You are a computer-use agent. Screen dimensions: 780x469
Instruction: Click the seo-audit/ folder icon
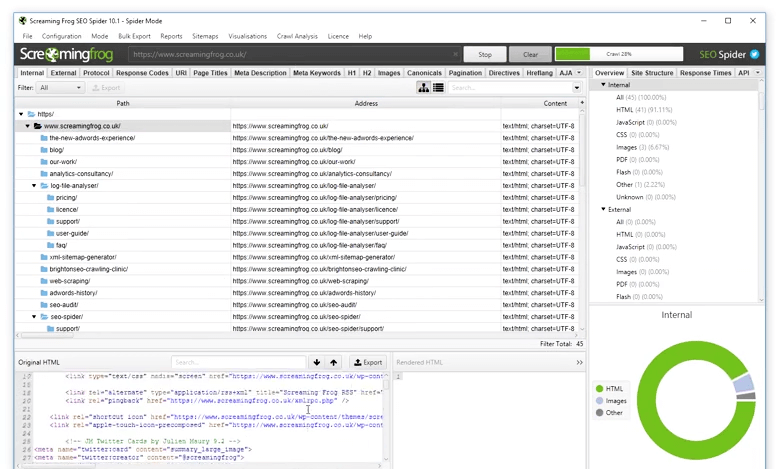[44, 305]
